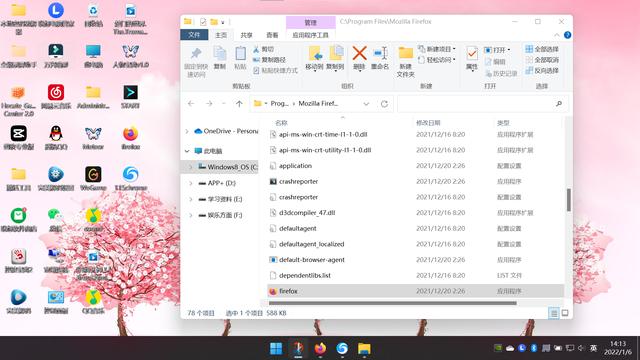Click the Up arrow navigation icon
Viewport: 640px width, 360px height.
pyautogui.click(x=239, y=104)
